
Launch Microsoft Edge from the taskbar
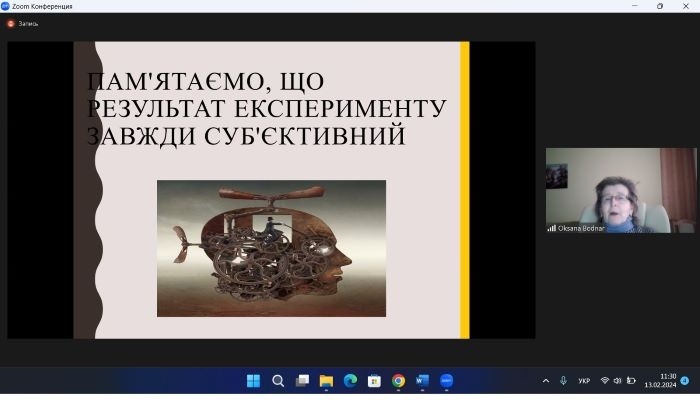(350, 381)
